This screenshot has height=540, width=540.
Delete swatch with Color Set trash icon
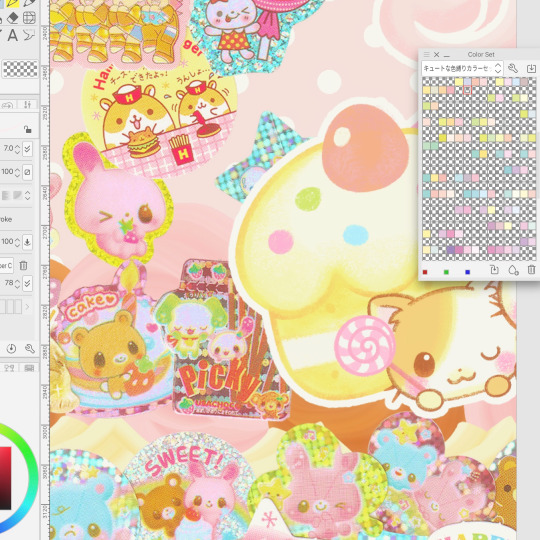531,270
